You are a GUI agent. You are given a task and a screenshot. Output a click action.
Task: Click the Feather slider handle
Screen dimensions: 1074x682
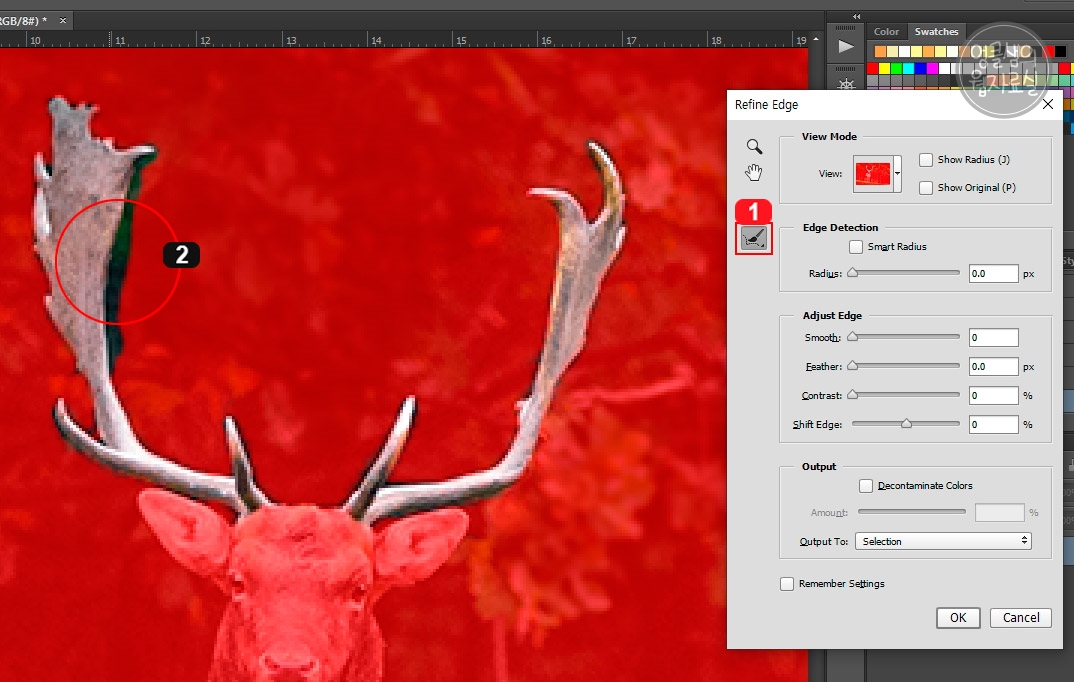tap(852, 366)
